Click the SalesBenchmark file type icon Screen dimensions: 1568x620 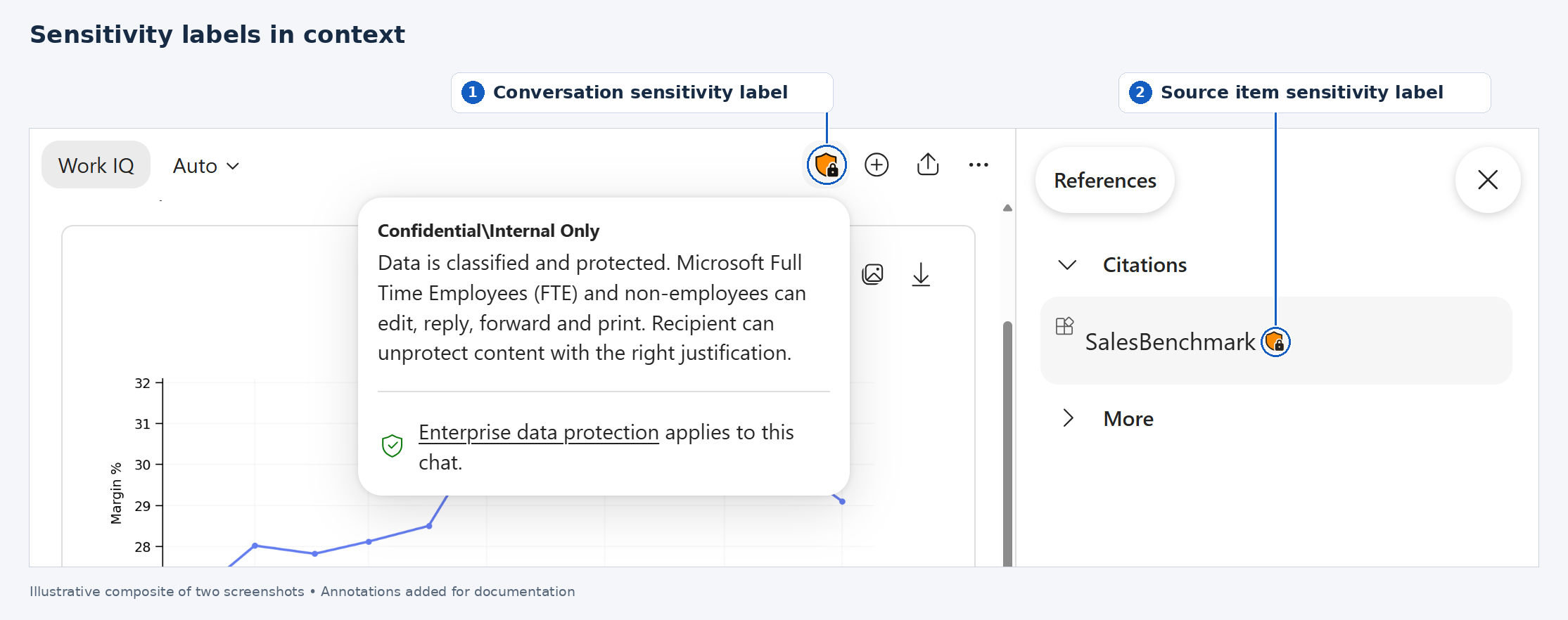pos(1064,326)
